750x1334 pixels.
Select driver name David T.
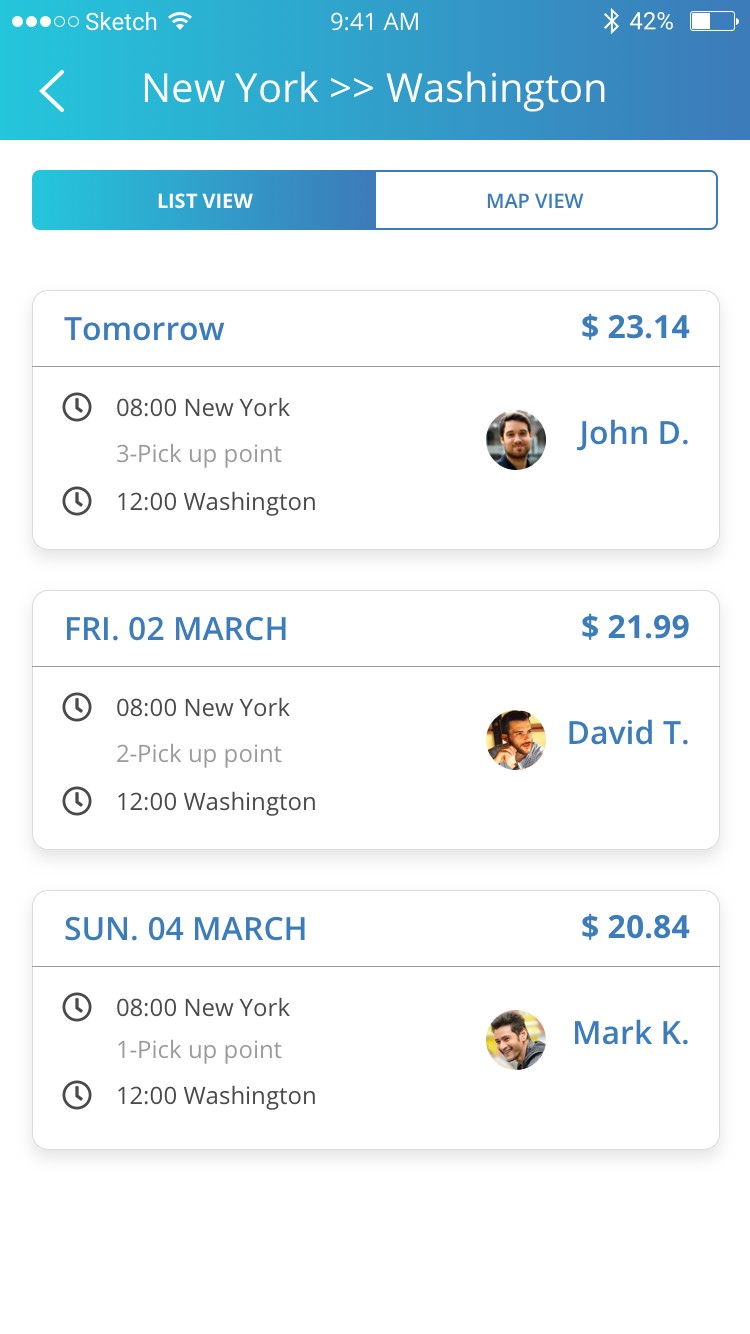(x=628, y=733)
